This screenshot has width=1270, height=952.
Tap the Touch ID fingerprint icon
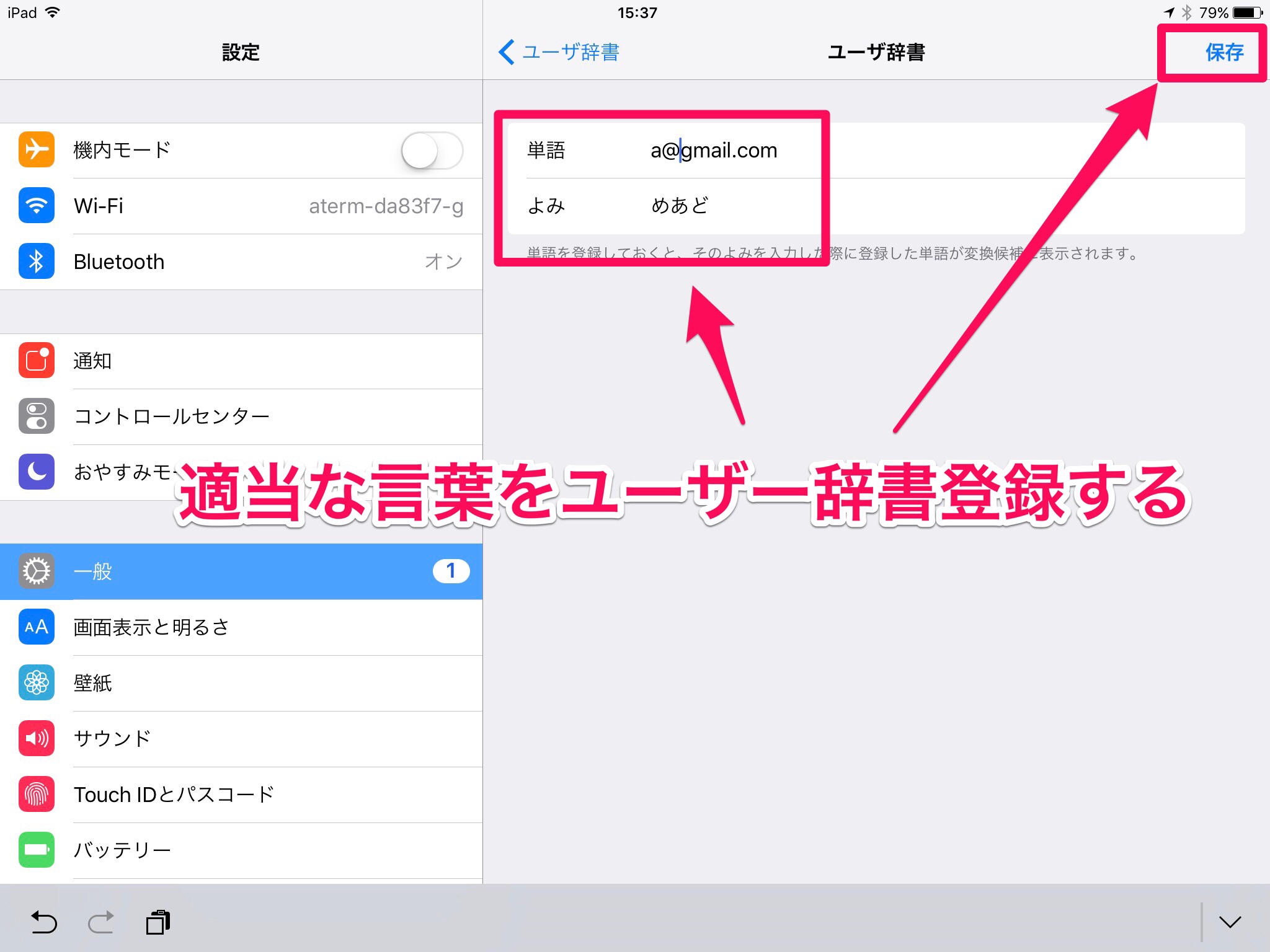point(37,794)
